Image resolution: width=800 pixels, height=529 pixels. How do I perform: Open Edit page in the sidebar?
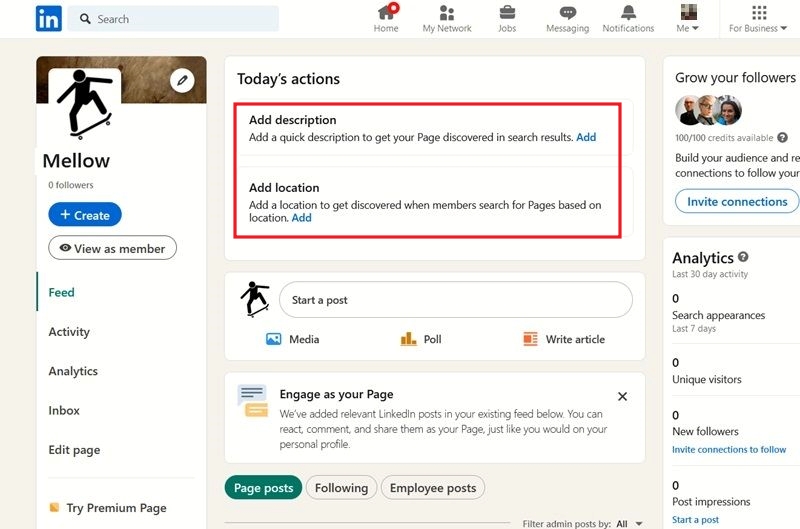tap(74, 450)
